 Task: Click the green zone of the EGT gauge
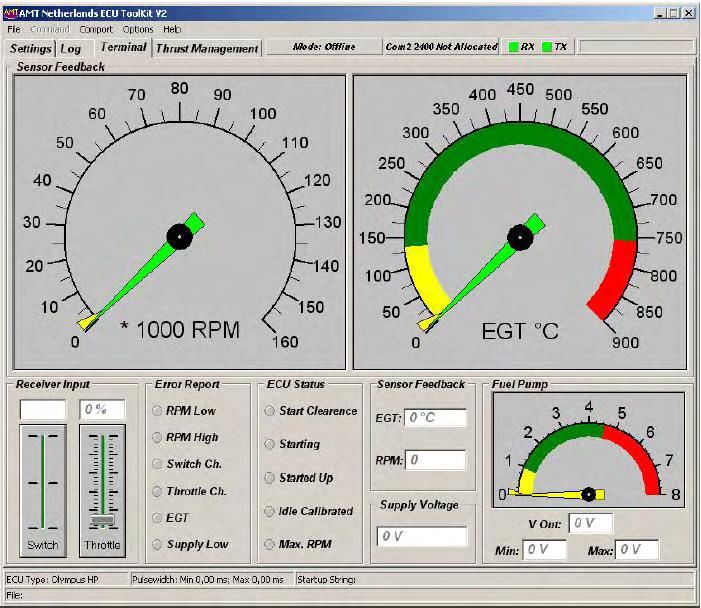[520, 133]
